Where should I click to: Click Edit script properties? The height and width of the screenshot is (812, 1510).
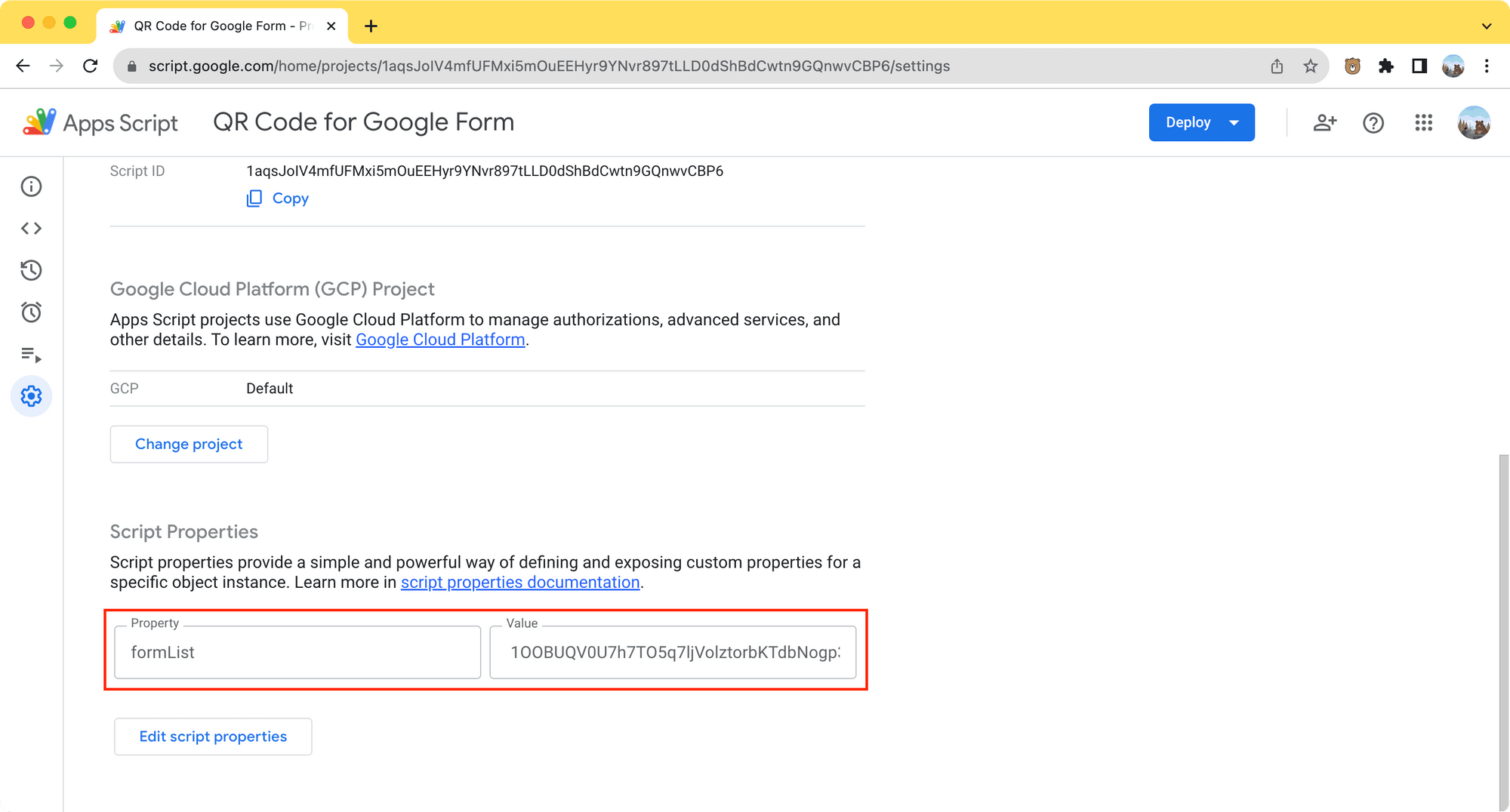tap(213, 736)
